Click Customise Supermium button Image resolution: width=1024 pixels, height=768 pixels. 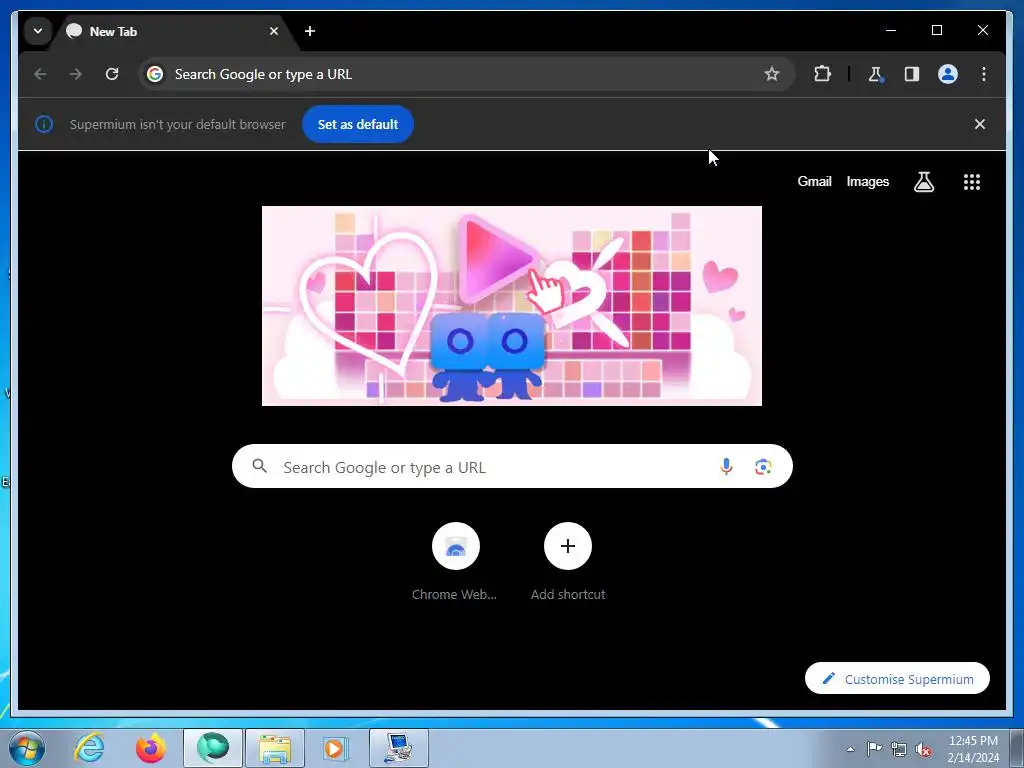click(x=897, y=679)
